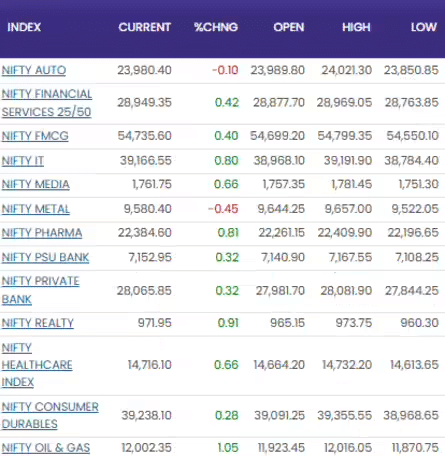445x456 pixels.
Task: Open NIFTY CONSUMER DURABLES link
Action: tap(50, 415)
